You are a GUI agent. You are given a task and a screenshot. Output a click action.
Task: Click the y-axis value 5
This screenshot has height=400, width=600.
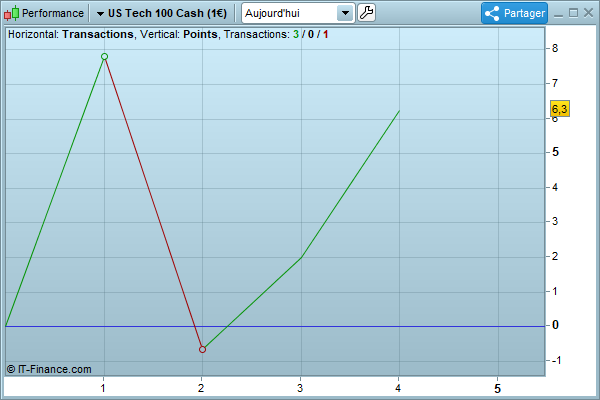[555, 152]
